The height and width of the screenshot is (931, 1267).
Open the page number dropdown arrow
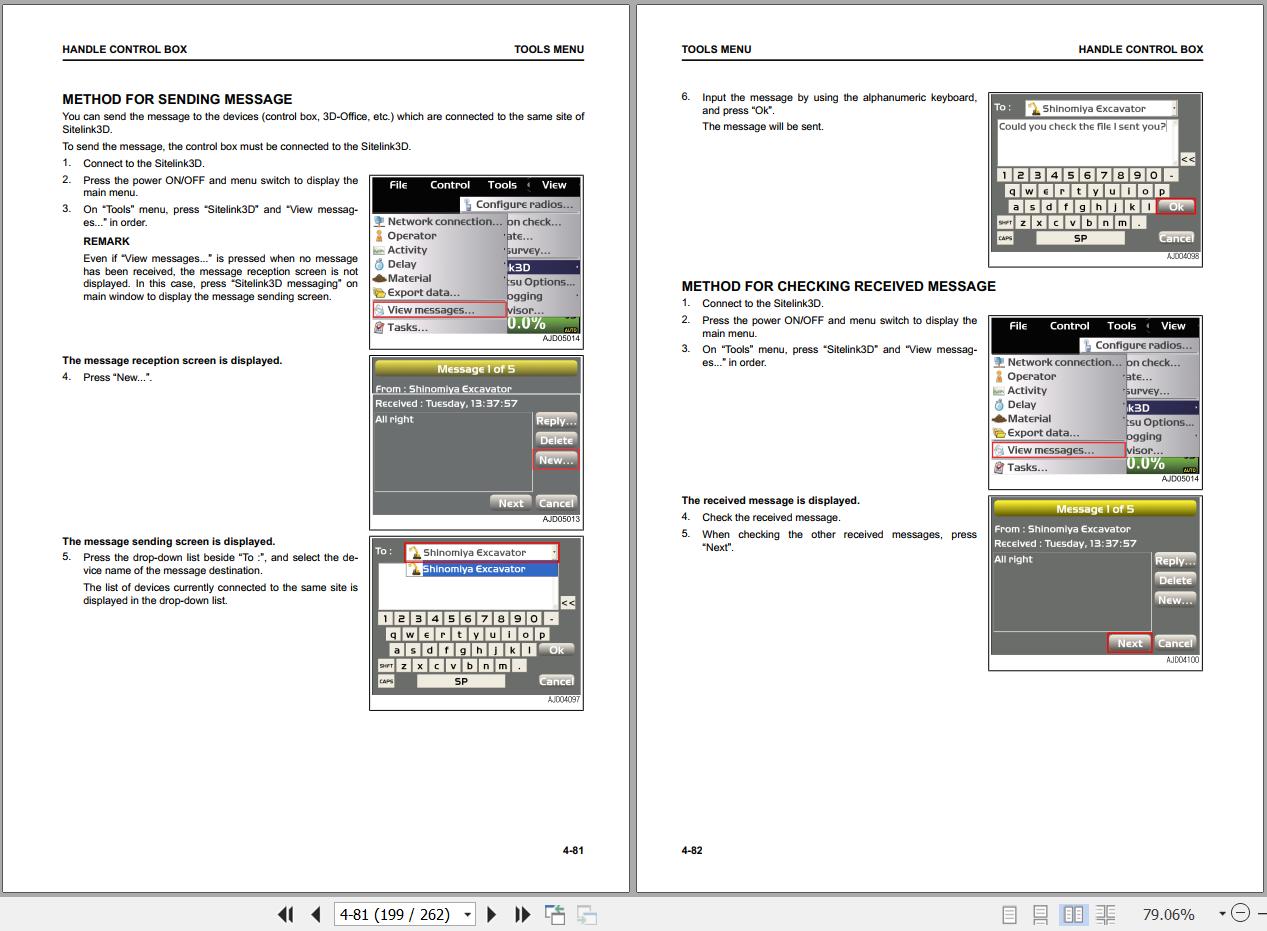coord(468,914)
